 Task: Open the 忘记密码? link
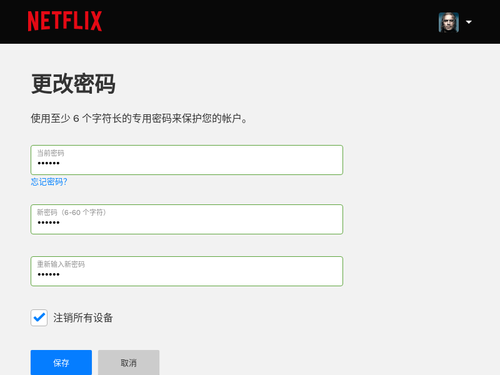[x=49, y=182]
